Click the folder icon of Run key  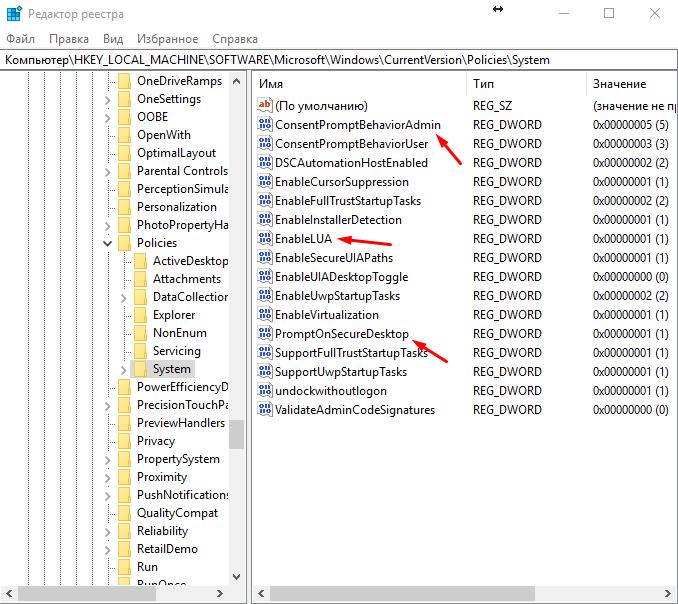click(x=125, y=567)
